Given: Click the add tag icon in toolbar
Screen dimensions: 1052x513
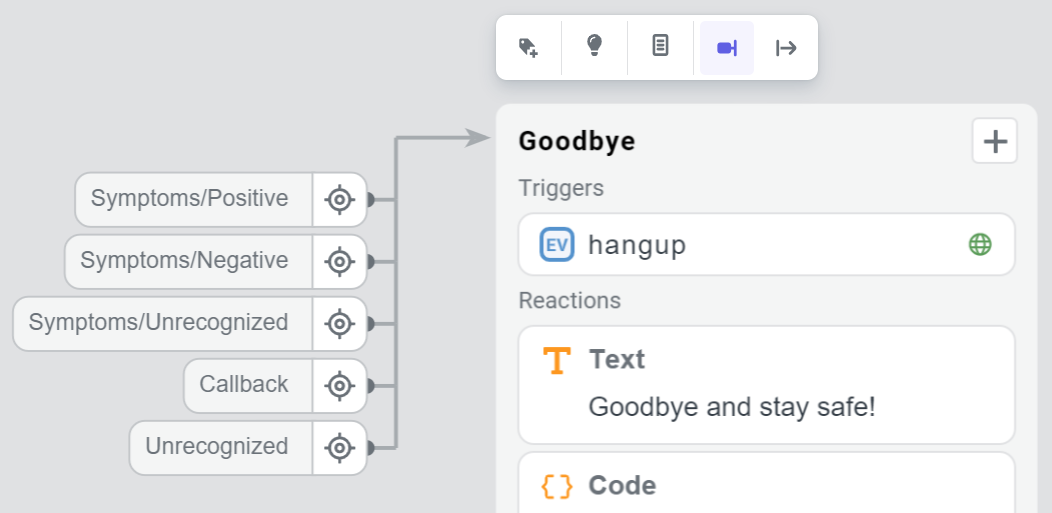Looking at the screenshot, I should (529, 47).
